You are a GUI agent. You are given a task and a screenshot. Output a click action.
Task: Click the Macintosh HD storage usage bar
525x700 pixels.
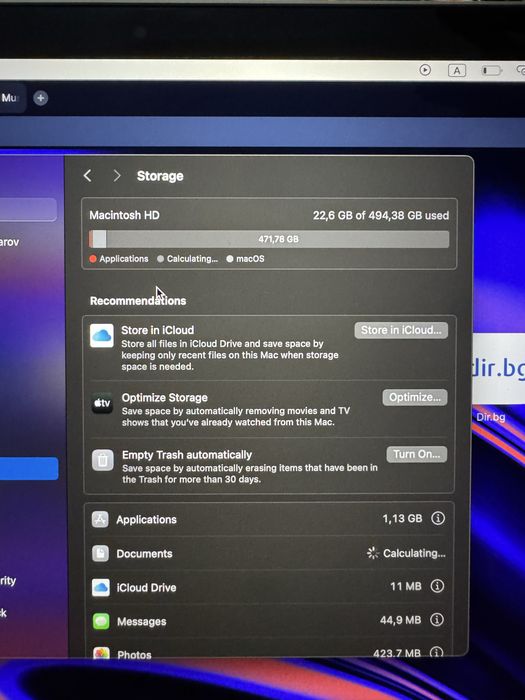[x=269, y=239]
